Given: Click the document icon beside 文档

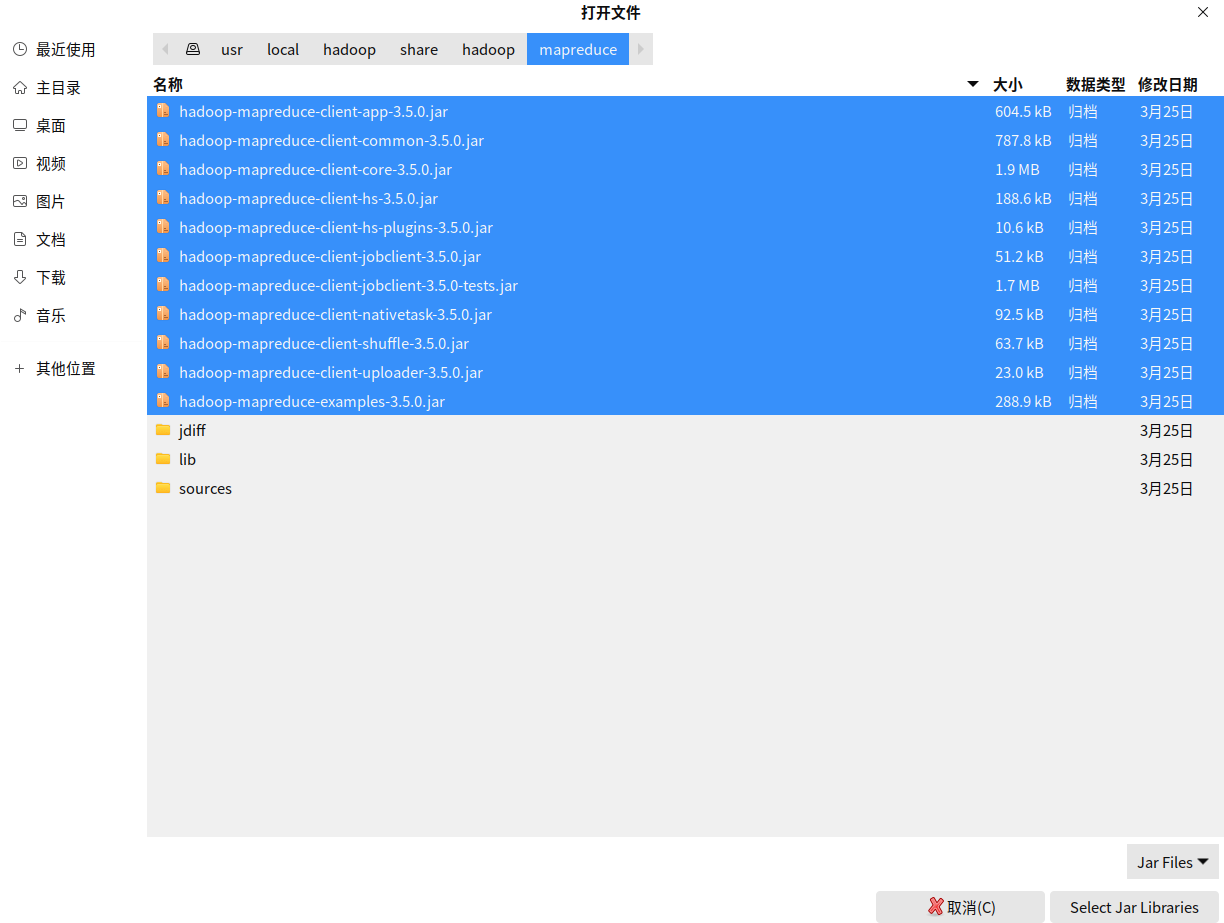Looking at the screenshot, I should coord(20,239).
